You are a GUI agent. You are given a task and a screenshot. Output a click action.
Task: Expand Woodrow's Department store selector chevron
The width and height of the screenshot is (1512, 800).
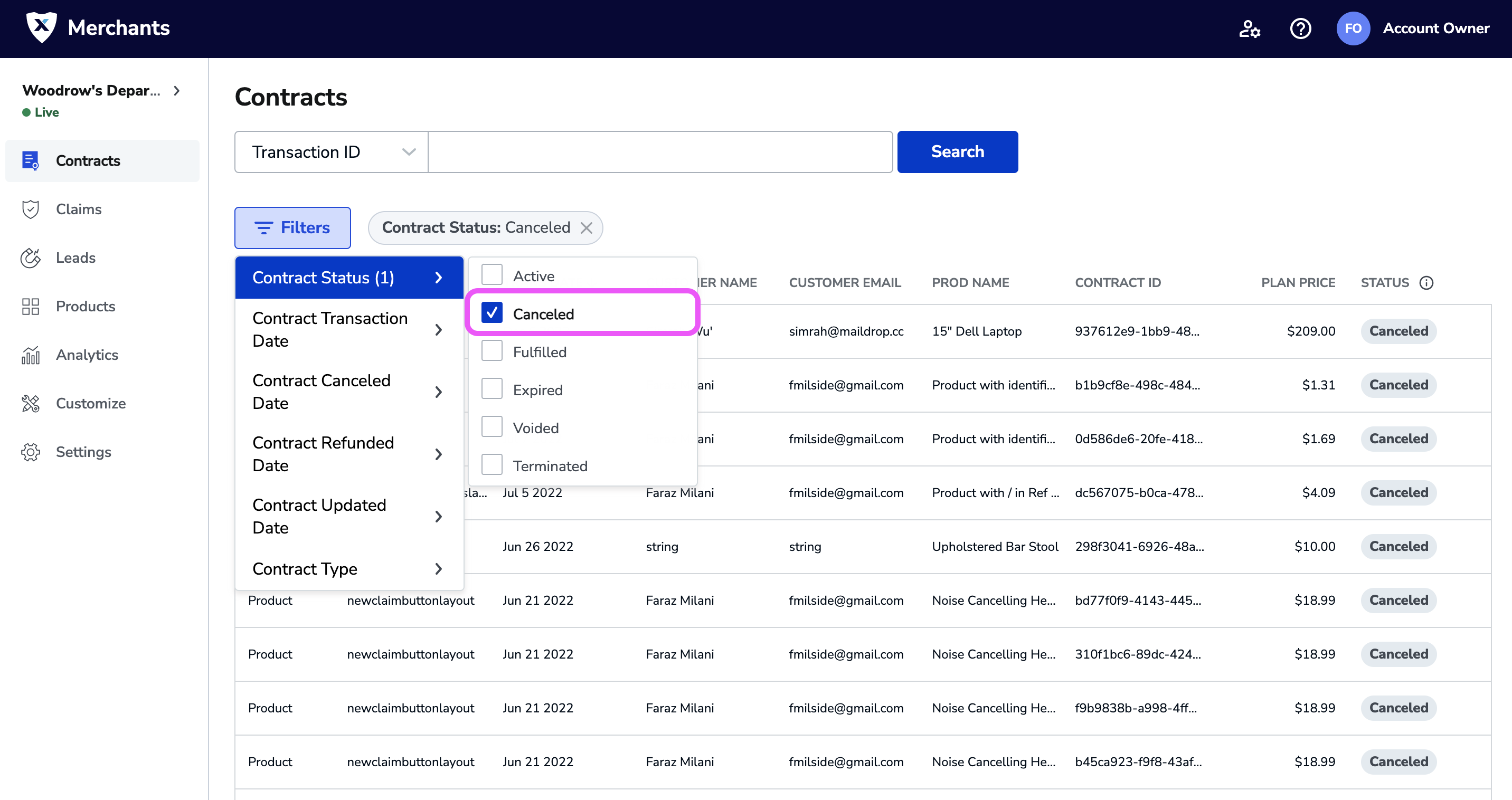pos(177,90)
